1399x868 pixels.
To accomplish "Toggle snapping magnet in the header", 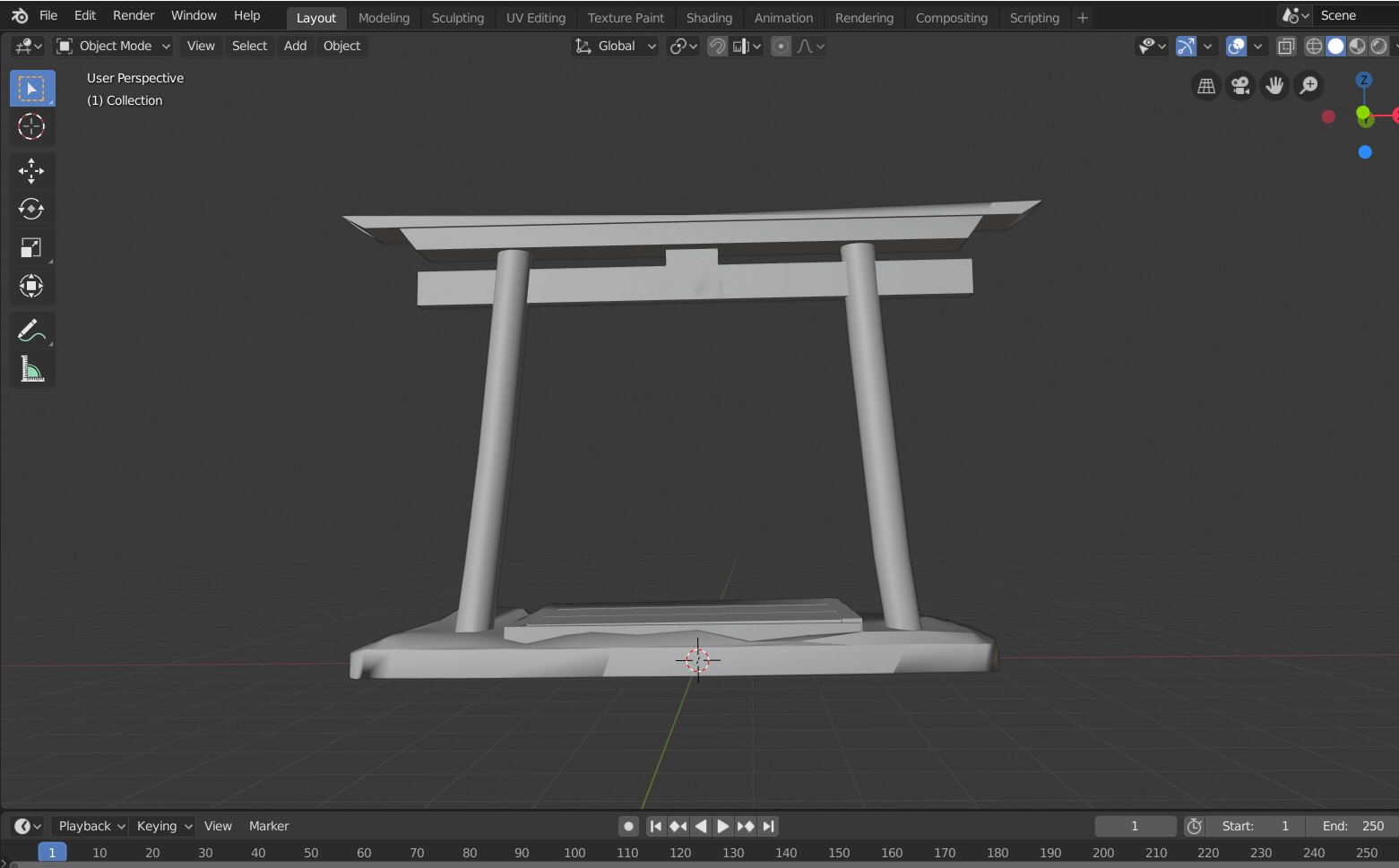I will [x=717, y=46].
